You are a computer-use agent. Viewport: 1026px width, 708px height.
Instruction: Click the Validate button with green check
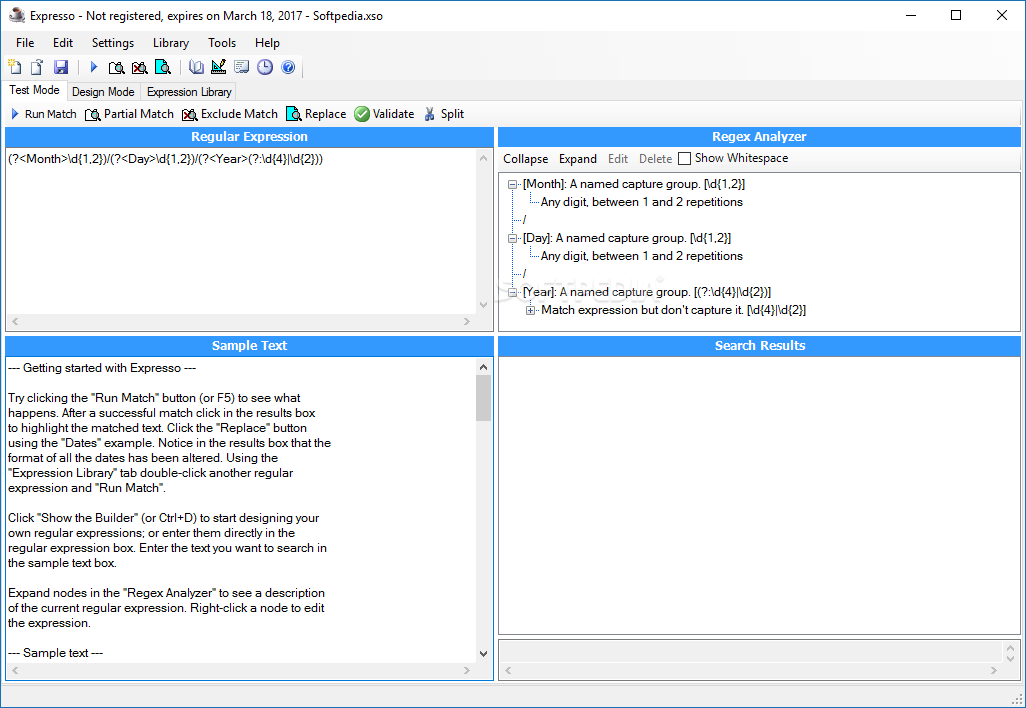[x=384, y=114]
